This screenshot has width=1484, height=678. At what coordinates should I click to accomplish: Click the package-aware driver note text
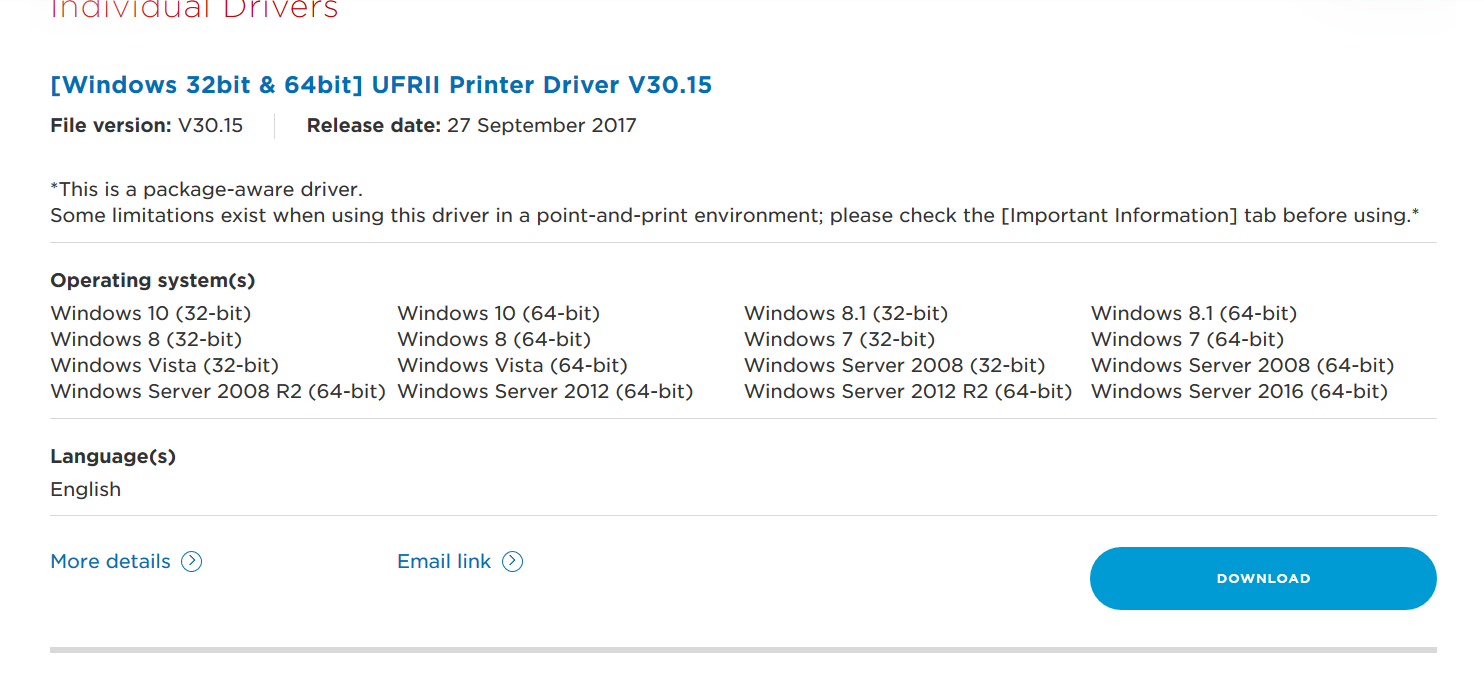(206, 189)
